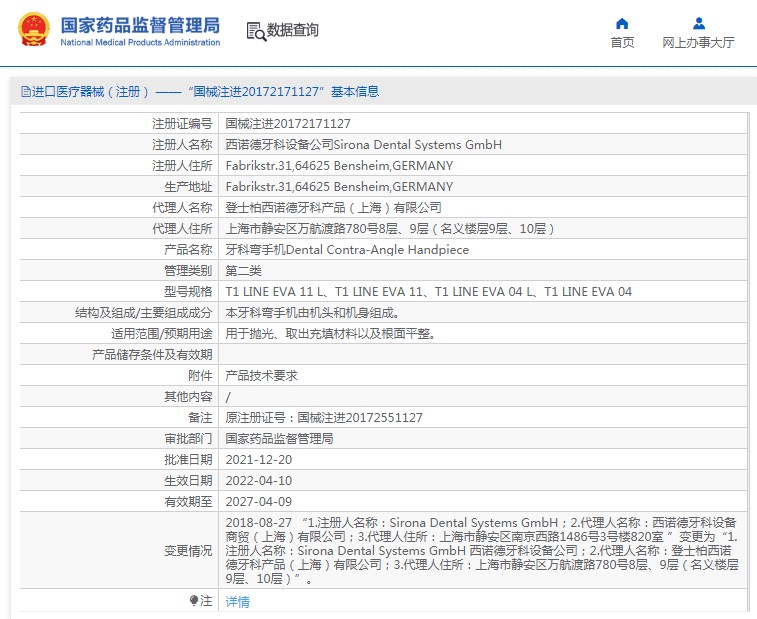Select expiry date 2027-04-09

click(x=259, y=502)
